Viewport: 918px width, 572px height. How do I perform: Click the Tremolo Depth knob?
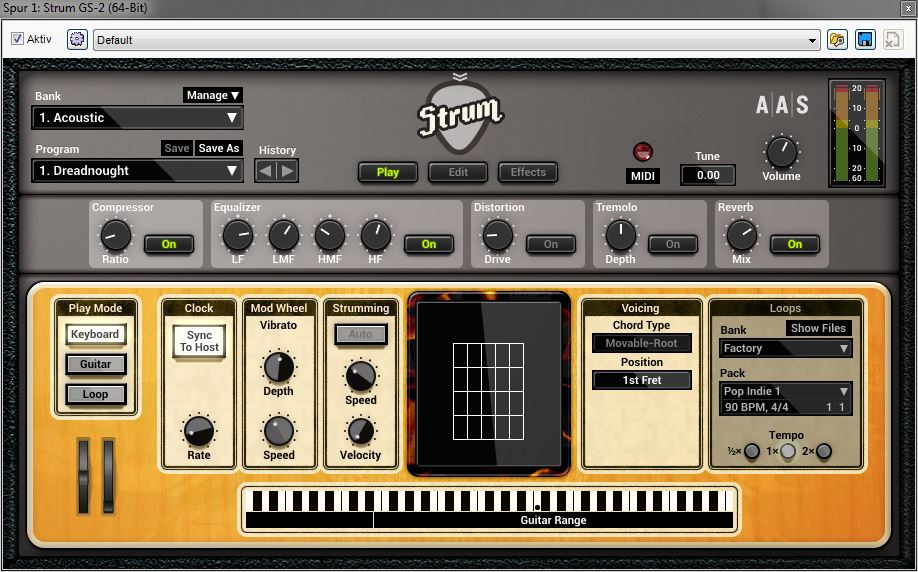[620, 235]
